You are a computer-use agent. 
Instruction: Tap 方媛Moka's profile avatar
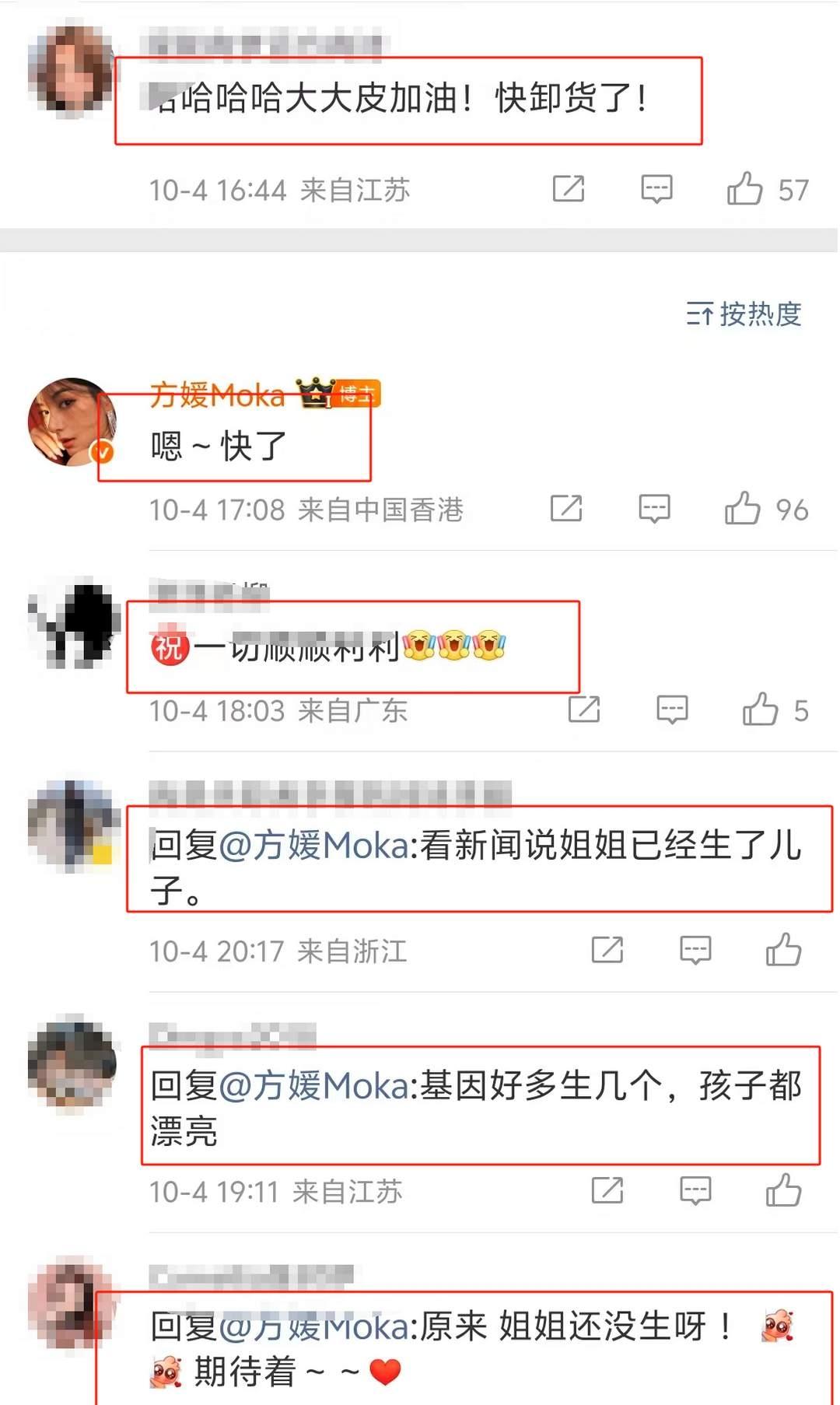click(72, 422)
